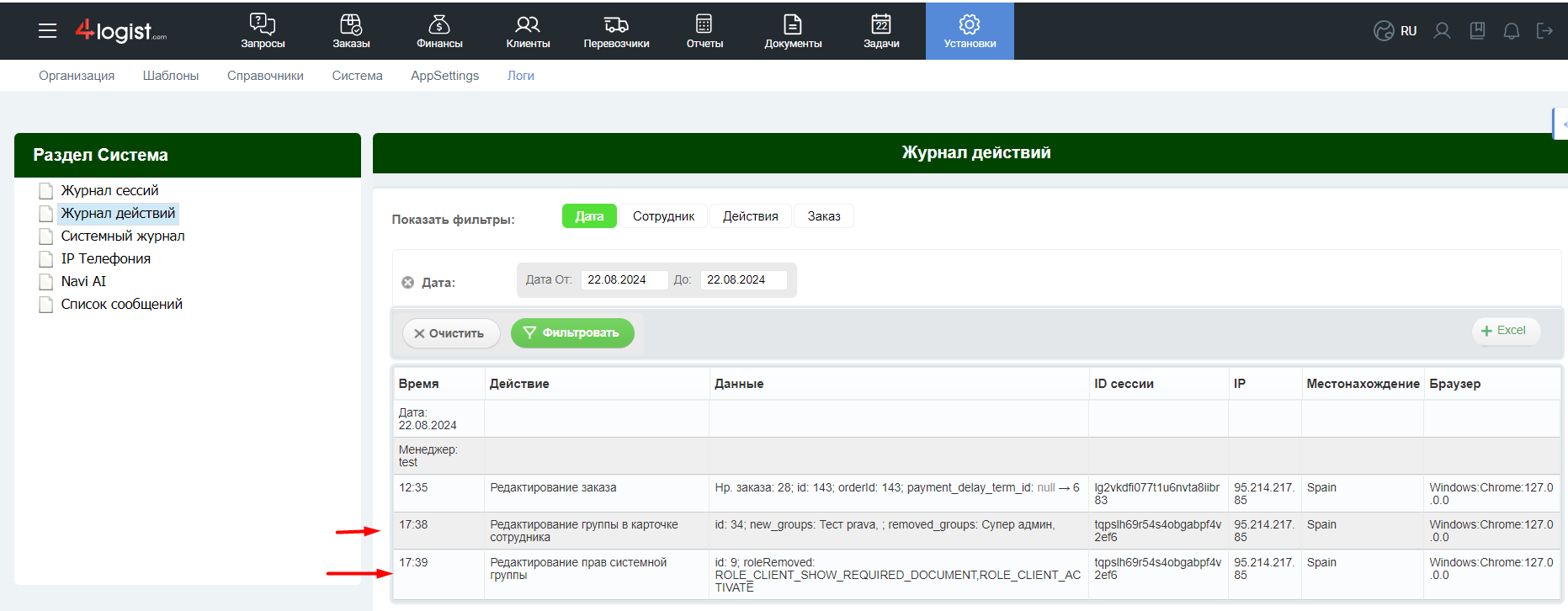Click the Дата От date field
Screen dimensions: 1568x611
pos(624,279)
